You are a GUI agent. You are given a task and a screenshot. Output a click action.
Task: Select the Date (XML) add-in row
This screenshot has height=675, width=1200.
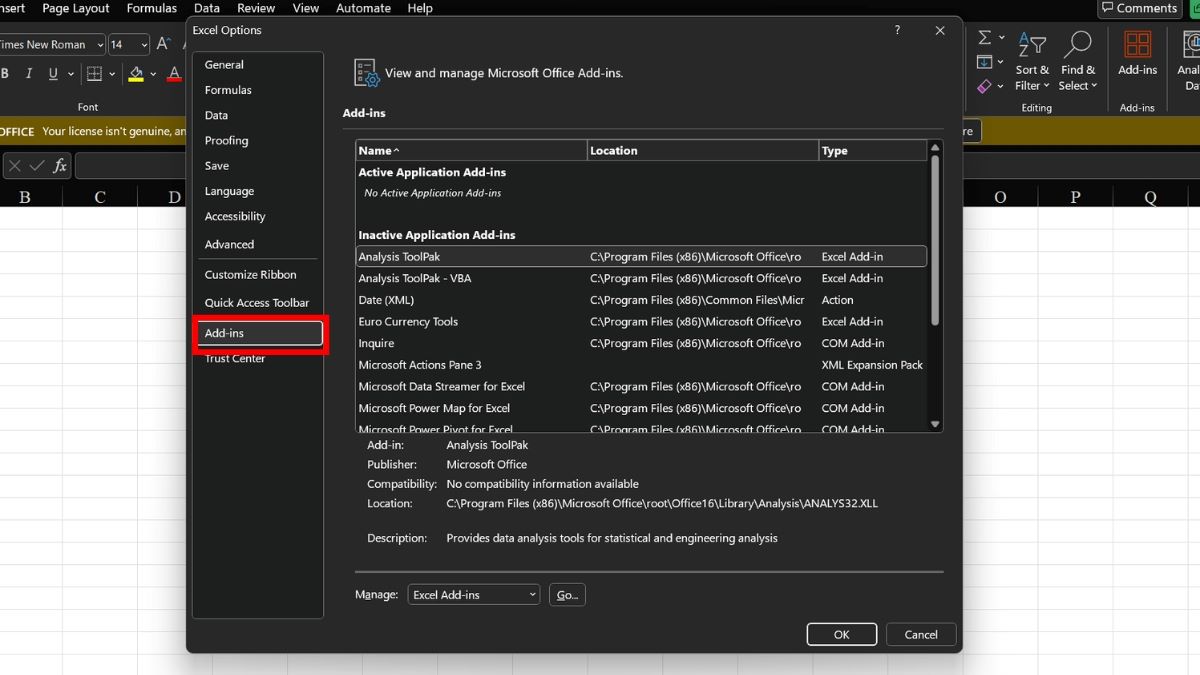click(642, 300)
